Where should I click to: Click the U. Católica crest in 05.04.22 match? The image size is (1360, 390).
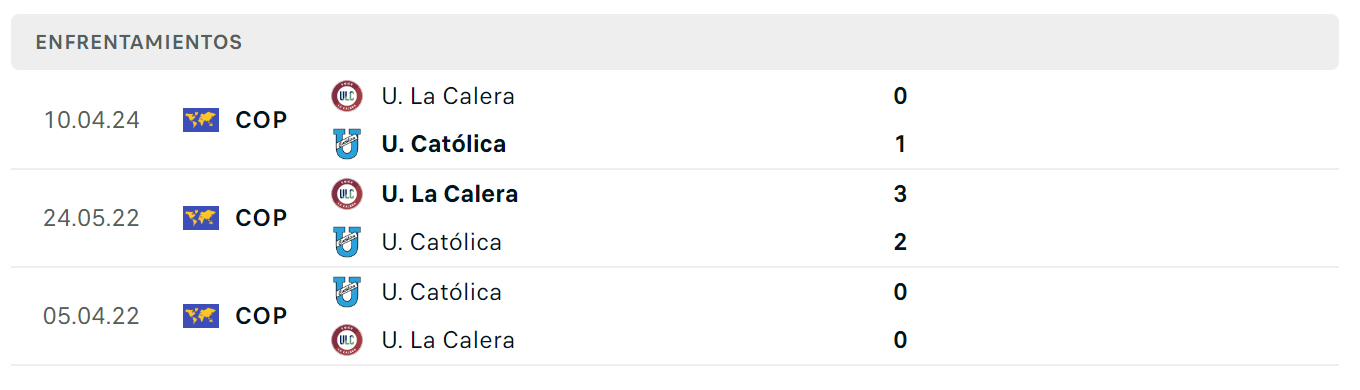point(347,292)
